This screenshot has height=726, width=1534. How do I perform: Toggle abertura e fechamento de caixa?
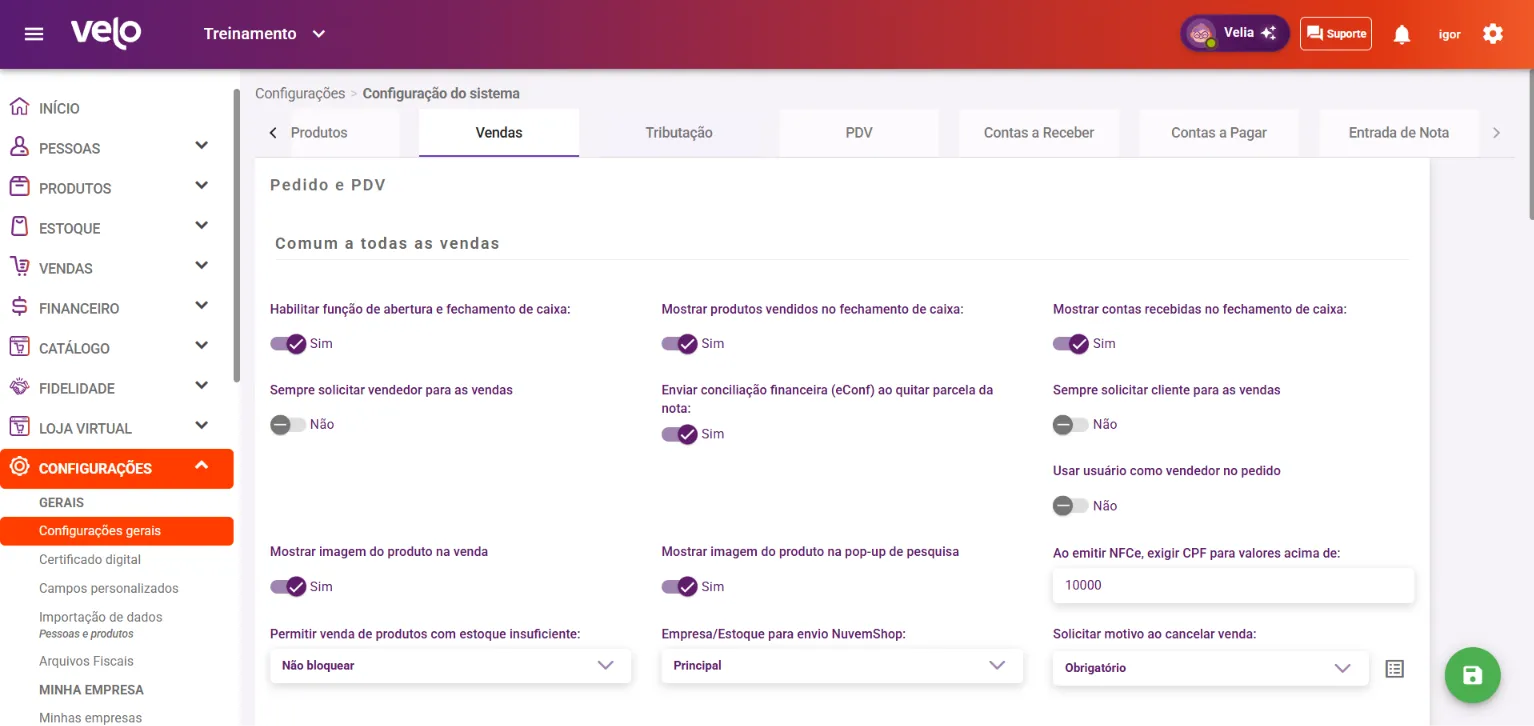point(288,344)
